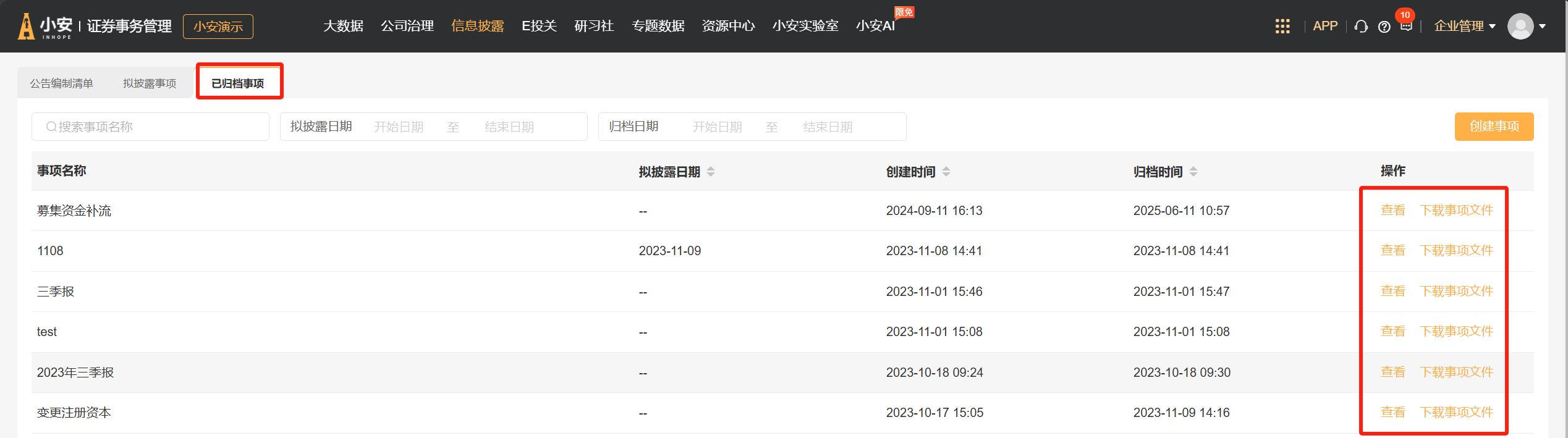Viewport: 1568px width, 438px height.
Task: Expand the dropdown arrow beside avatar
Action: pyautogui.click(x=1543, y=26)
